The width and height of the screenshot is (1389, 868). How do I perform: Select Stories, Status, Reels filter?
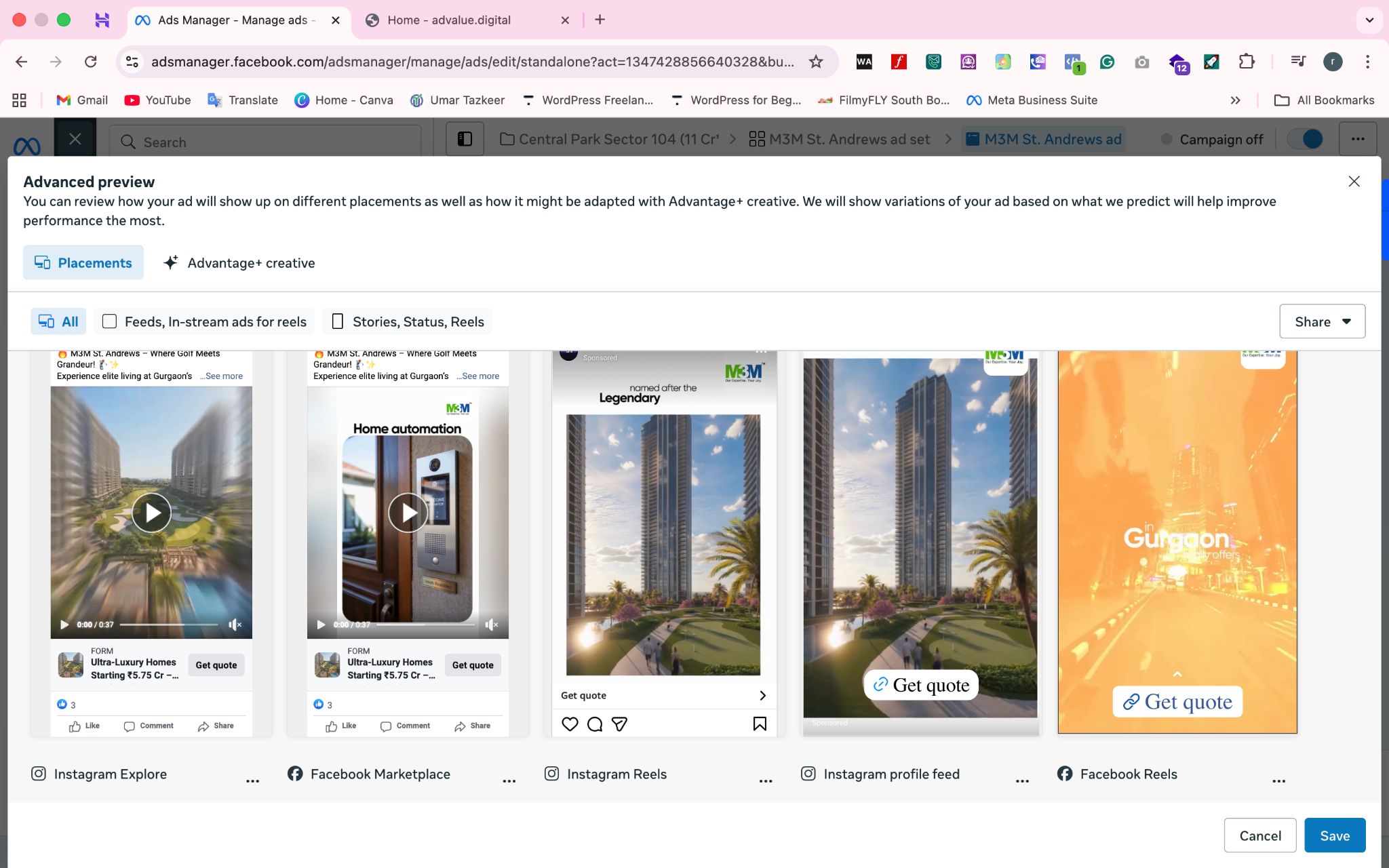tap(408, 321)
